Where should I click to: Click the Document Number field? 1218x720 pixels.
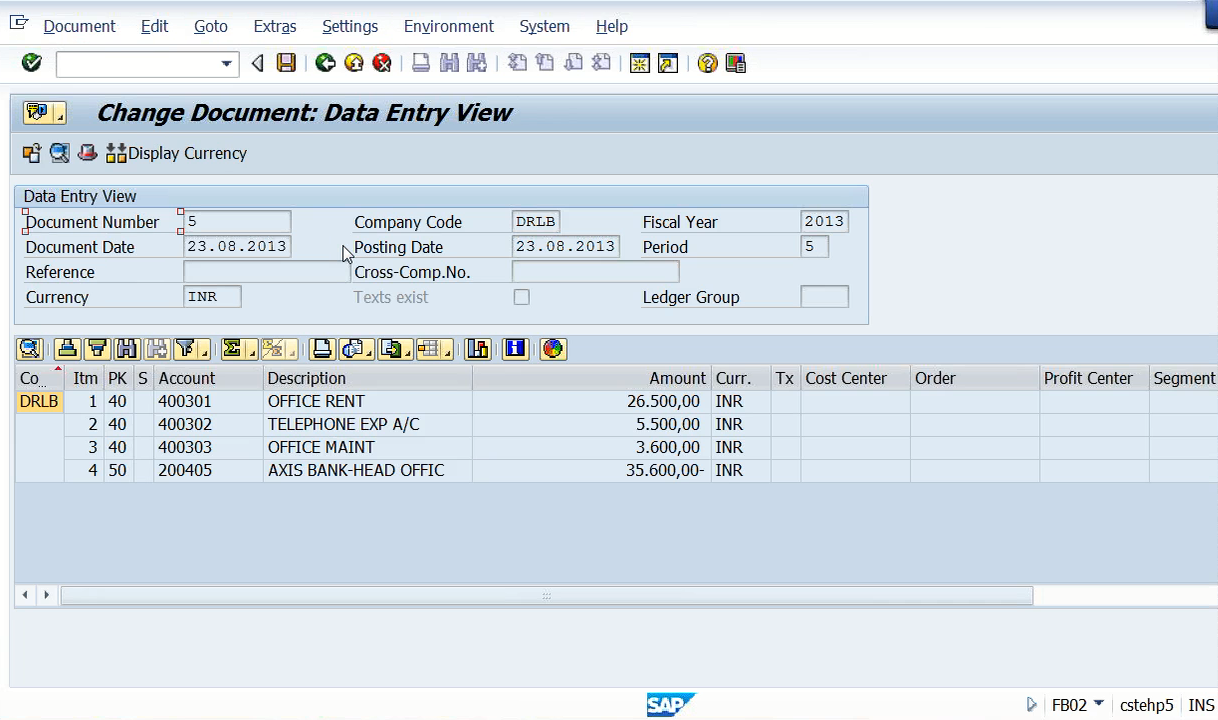point(238,222)
